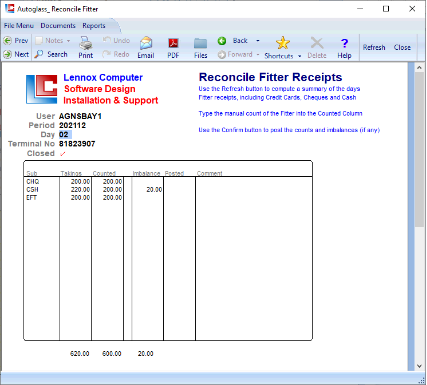Image resolution: width=427 pixels, height=385 pixels.
Task: Select the Day field value 02
Action: (x=65, y=135)
